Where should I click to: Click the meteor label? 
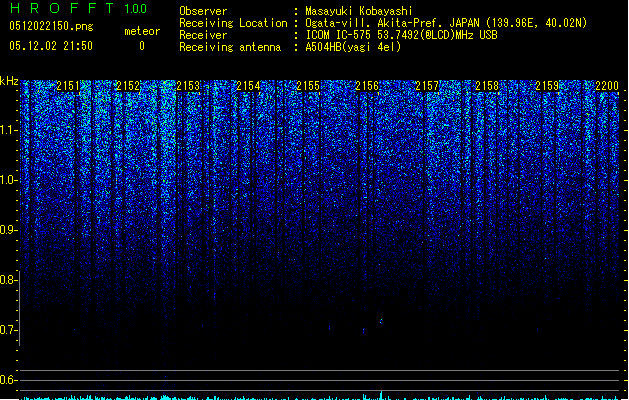click(x=142, y=31)
